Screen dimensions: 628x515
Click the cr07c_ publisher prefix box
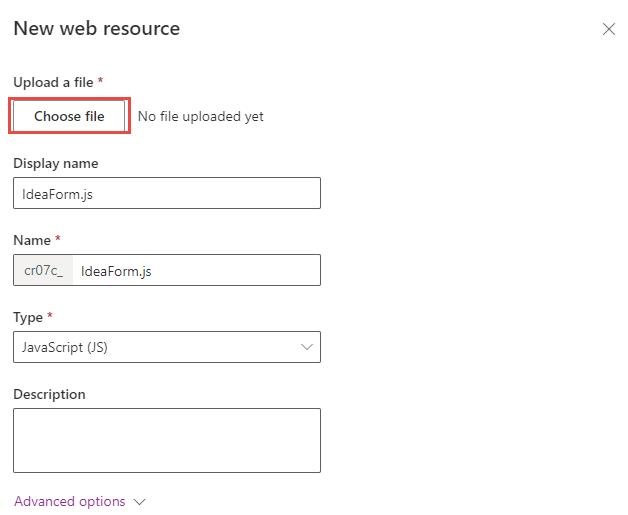[43, 270]
